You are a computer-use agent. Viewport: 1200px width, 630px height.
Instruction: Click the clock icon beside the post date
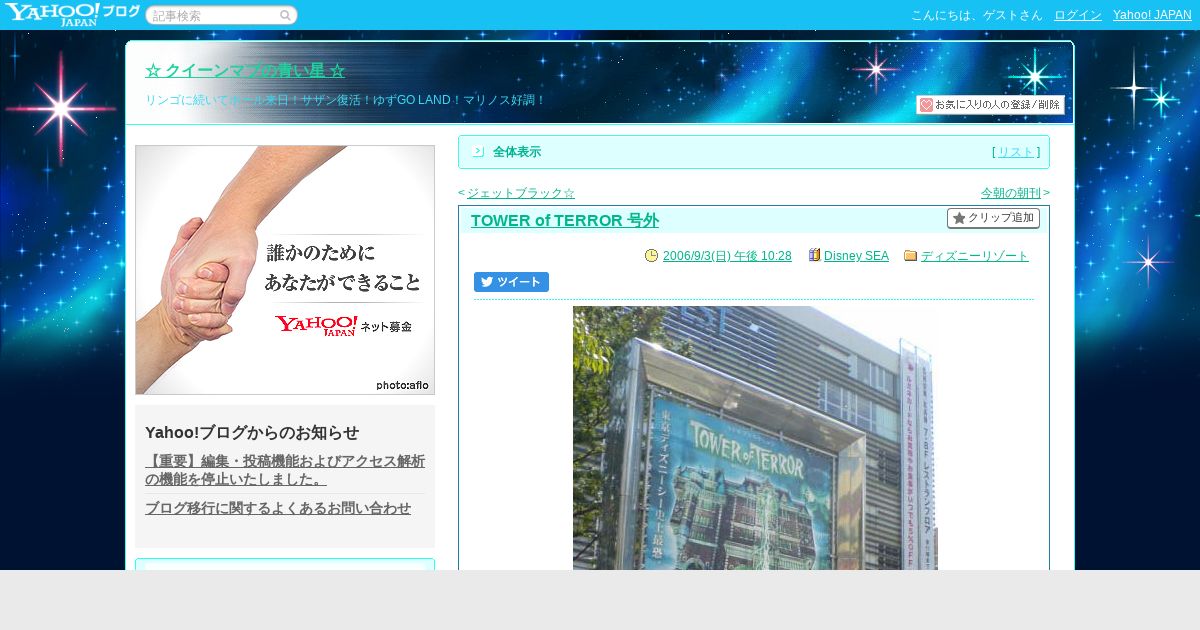pyautogui.click(x=652, y=256)
